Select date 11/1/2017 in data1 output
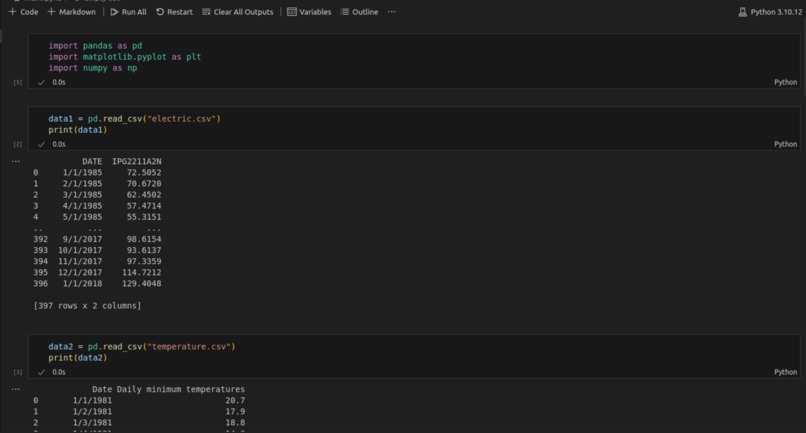This screenshot has width=806, height=433. coord(80,262)
